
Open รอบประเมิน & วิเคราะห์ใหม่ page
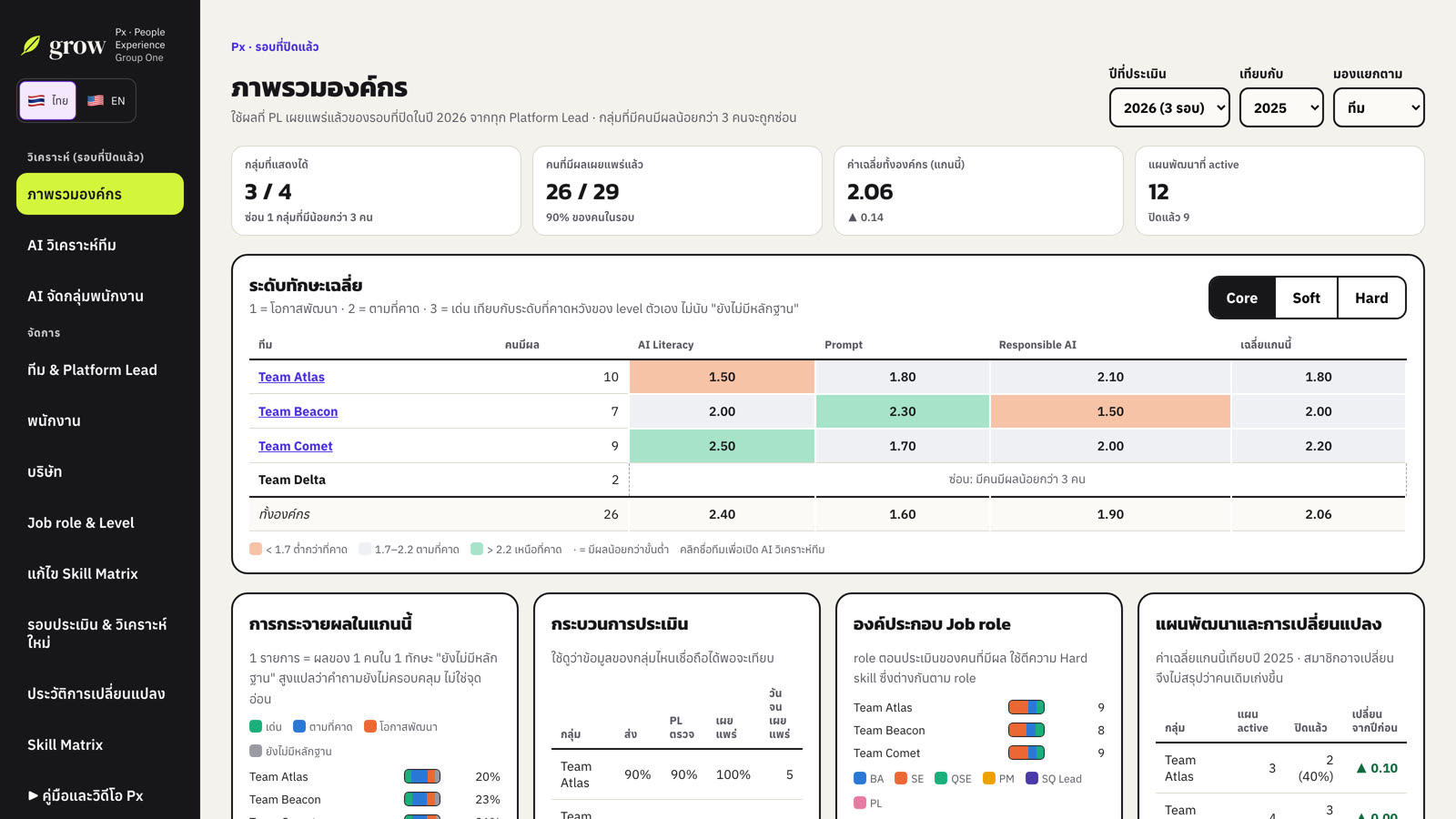[100, 633]
